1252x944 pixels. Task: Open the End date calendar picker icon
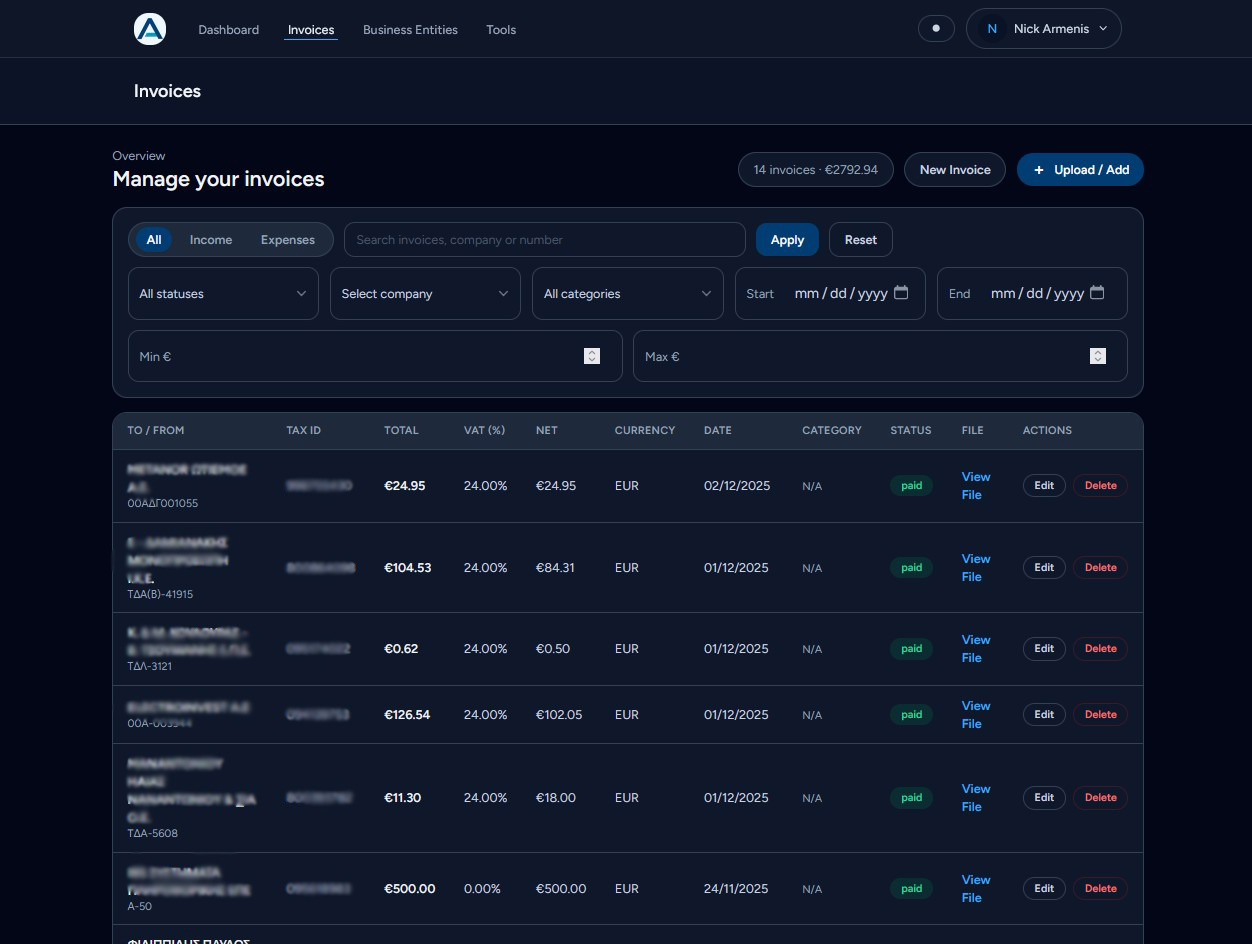tap(1097, 293)
